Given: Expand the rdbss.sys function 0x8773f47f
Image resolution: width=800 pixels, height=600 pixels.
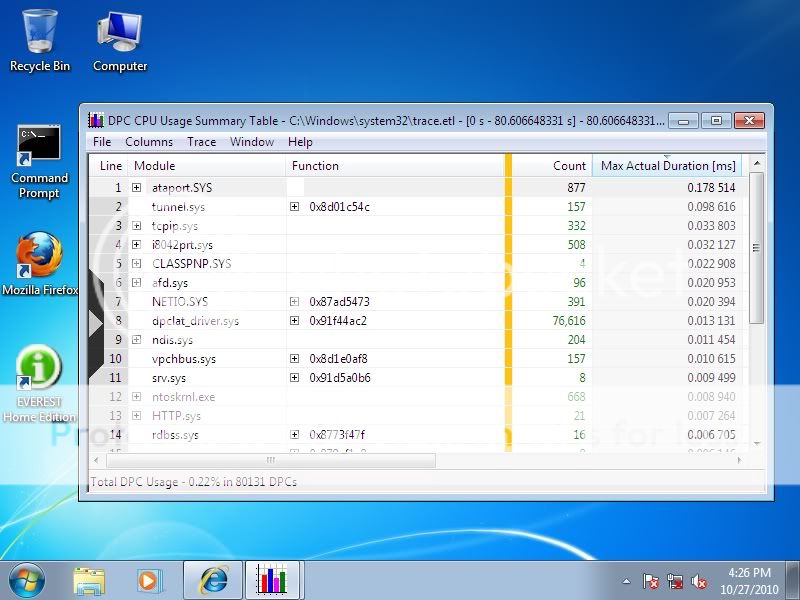Looking at the screenshot, I should point(294,435).
